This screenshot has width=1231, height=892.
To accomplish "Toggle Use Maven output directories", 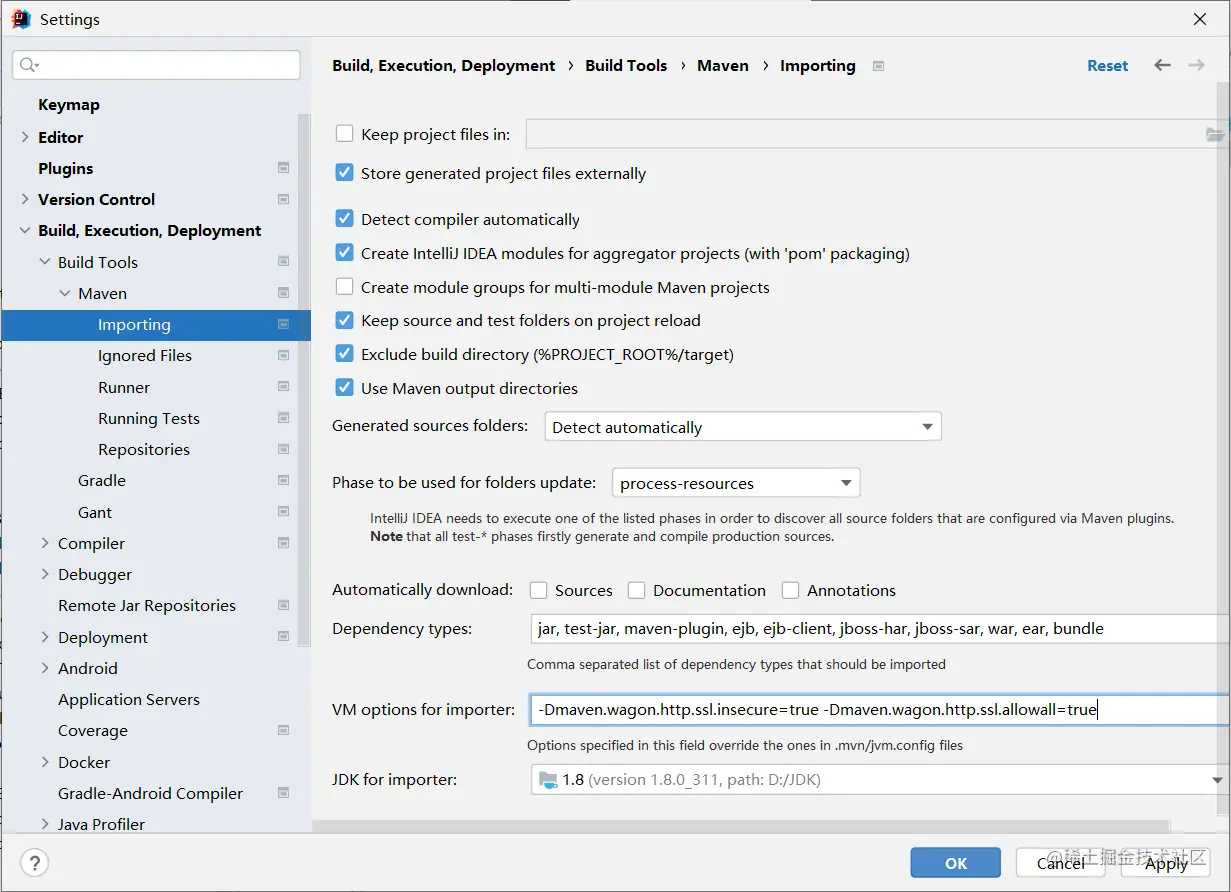I will click(x=344, y=388).
